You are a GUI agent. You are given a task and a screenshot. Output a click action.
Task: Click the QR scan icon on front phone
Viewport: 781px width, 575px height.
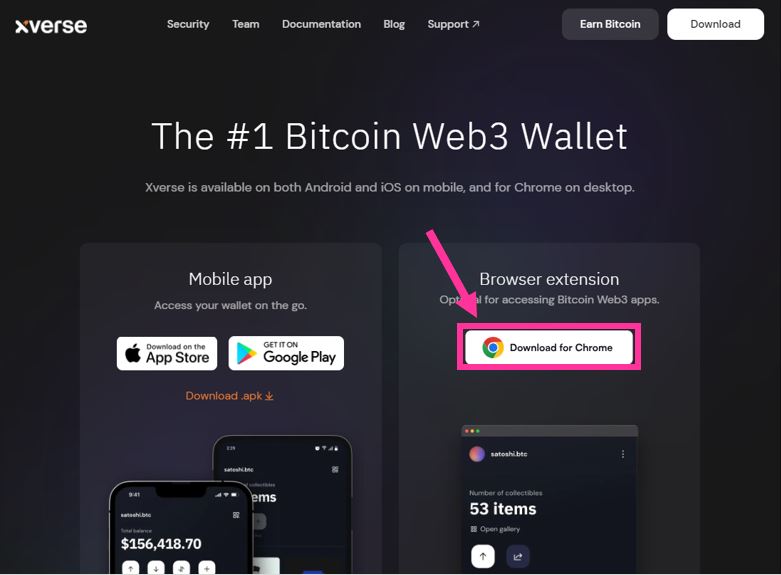pos(236,515)
